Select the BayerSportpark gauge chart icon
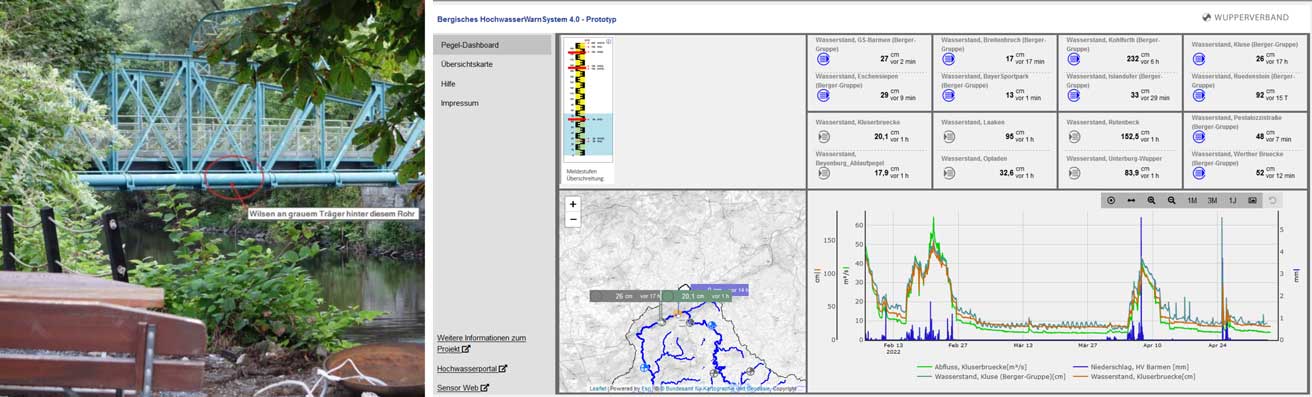Viewport: 1312px width, 397px height. (948, 96)
